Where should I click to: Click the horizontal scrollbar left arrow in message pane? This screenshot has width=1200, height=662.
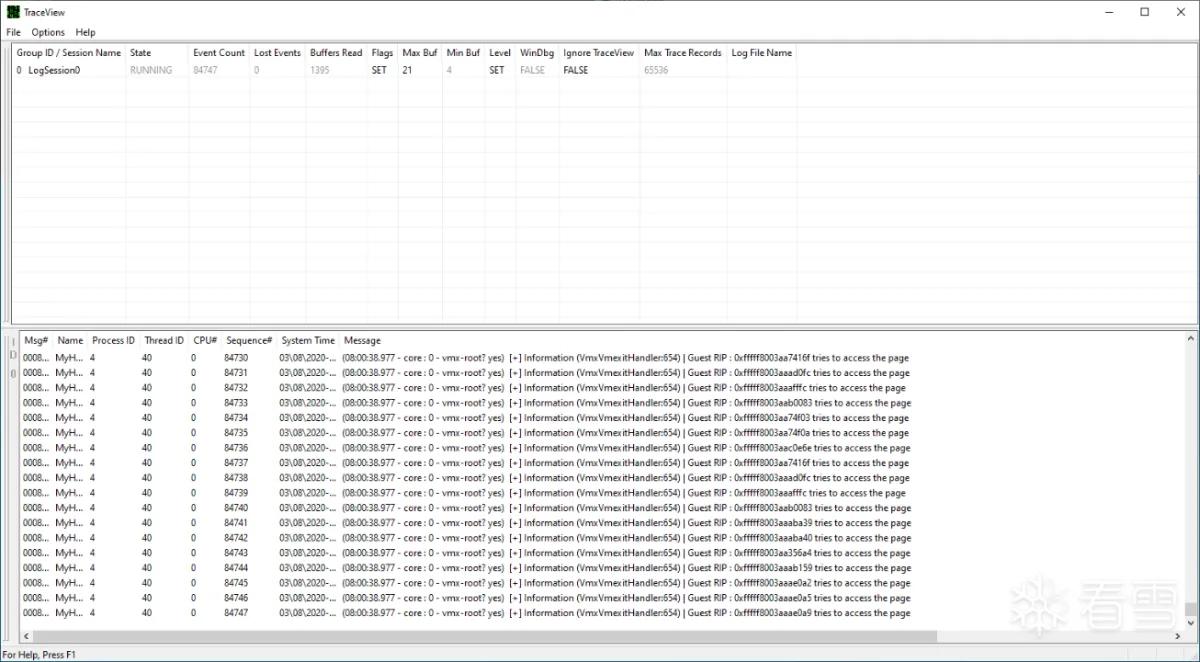click(x=27, y=636)
